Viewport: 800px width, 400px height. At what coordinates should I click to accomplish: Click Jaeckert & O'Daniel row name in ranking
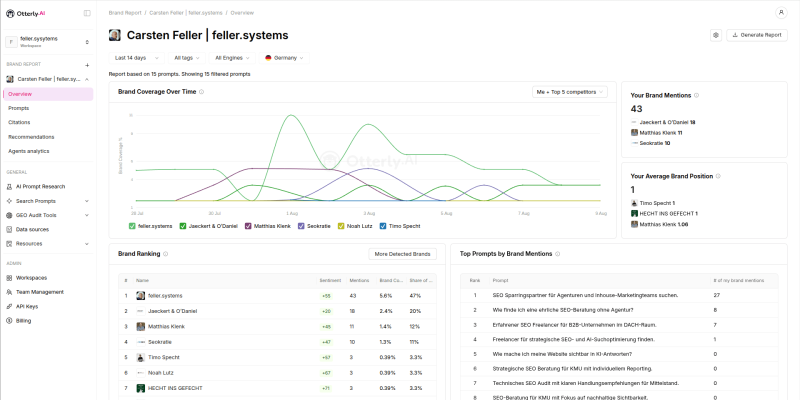pos(172,311)
